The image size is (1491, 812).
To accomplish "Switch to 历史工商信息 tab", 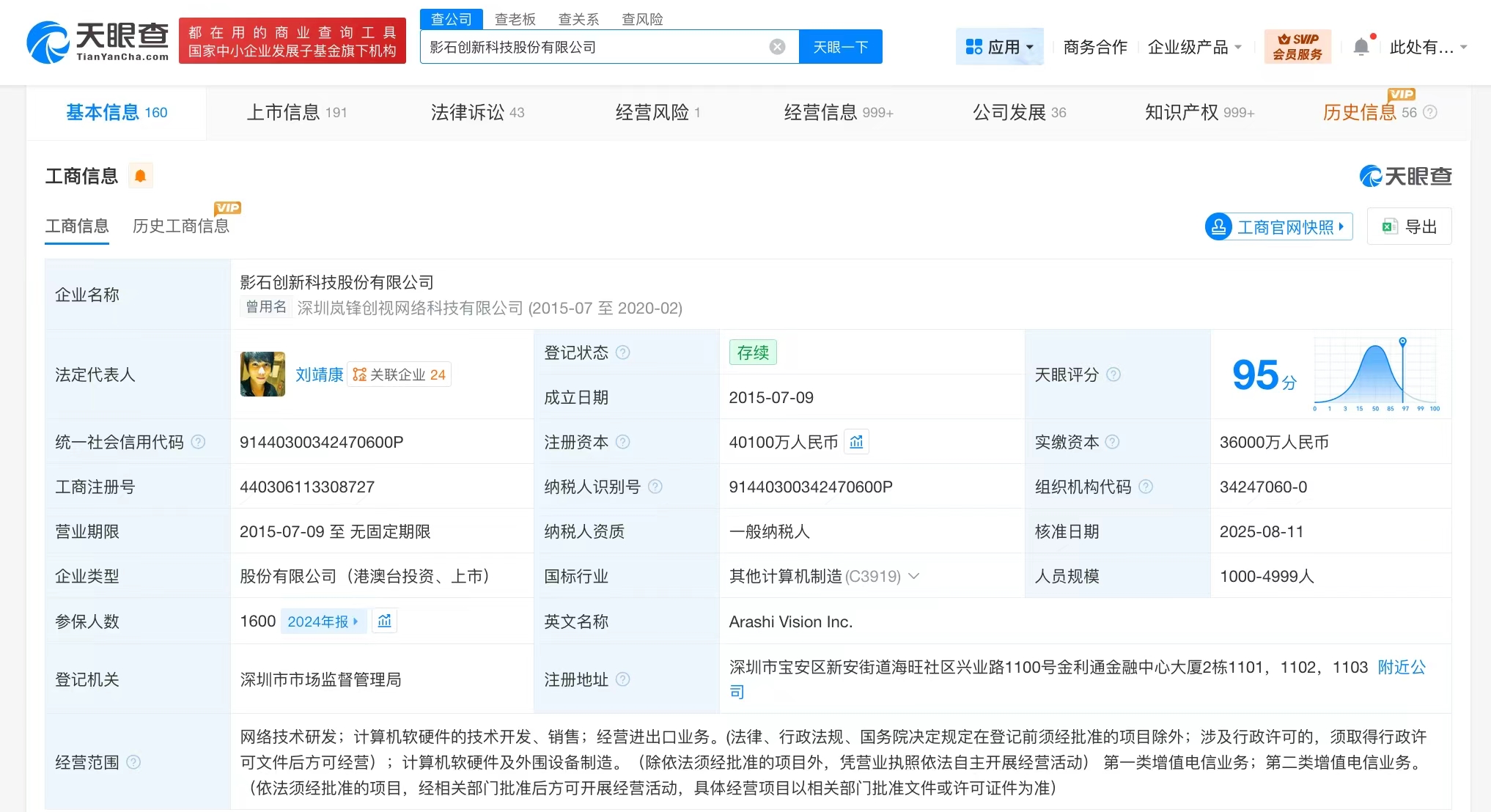I will 180,226.
